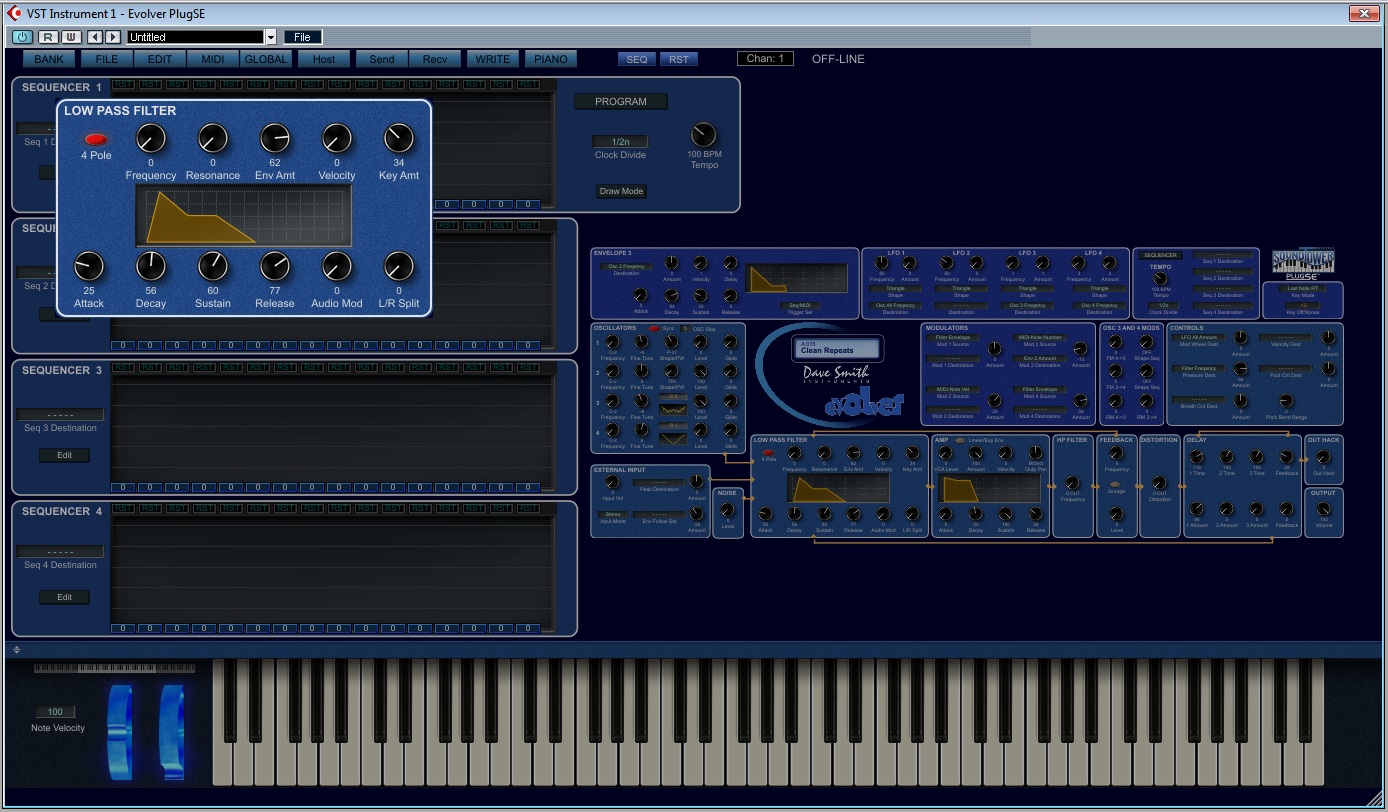Image resolution: width=1388 pixels, height=812 pixels.
Task: Toggle the Feedback Grunge switch
Action: click(1115, 485)
